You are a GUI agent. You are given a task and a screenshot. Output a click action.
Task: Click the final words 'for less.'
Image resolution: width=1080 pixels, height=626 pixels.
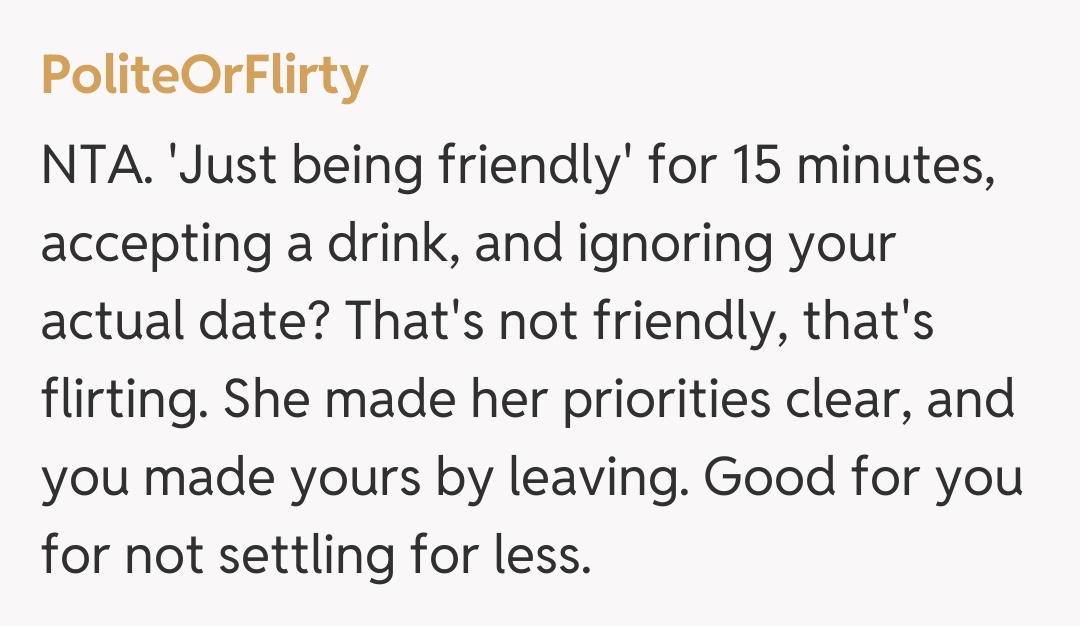[498, 556]
